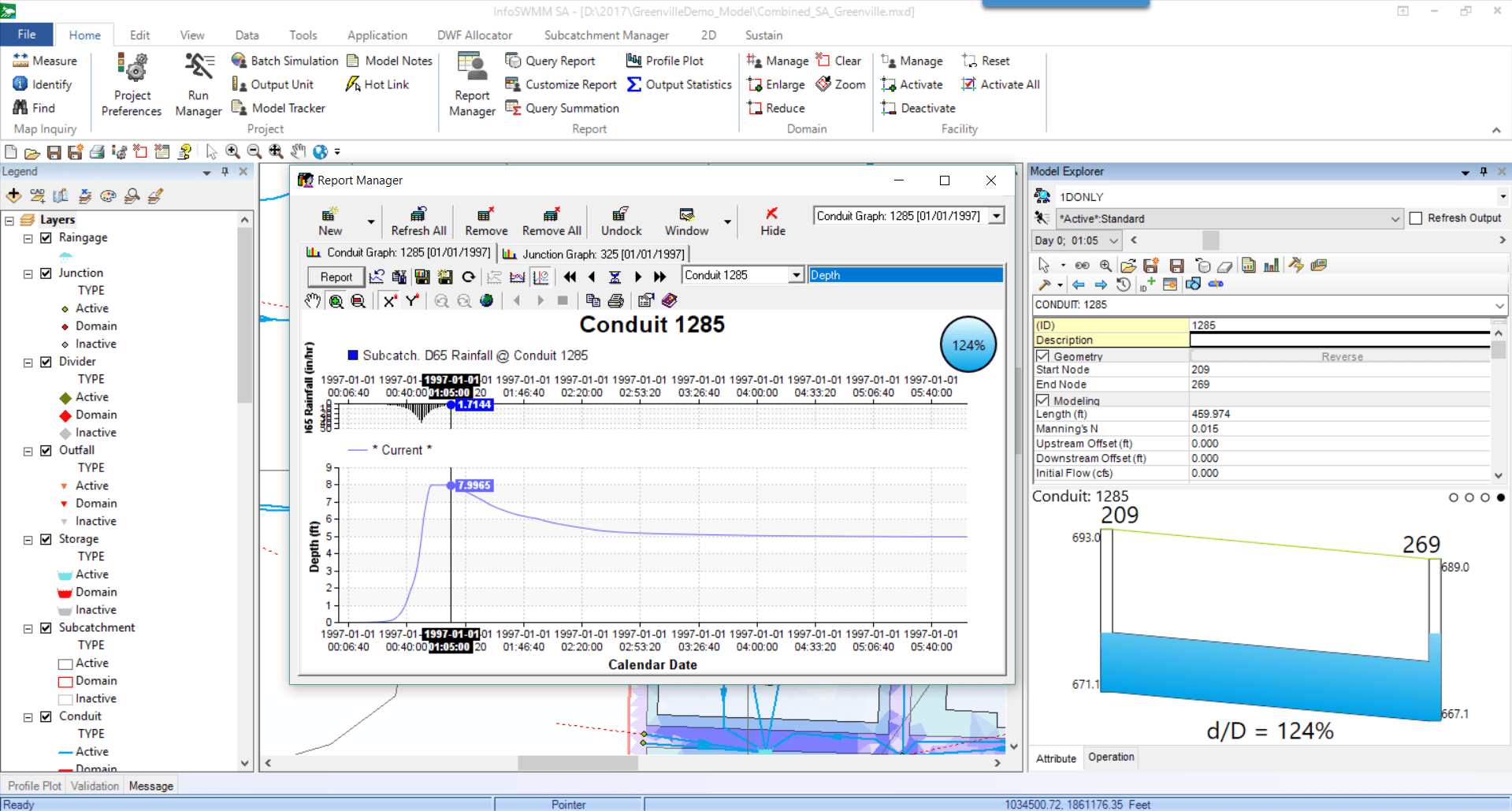This screenshot has height=811, width=1512.
Task: Collapse the Subcatchment layer node
Action: 28,629
